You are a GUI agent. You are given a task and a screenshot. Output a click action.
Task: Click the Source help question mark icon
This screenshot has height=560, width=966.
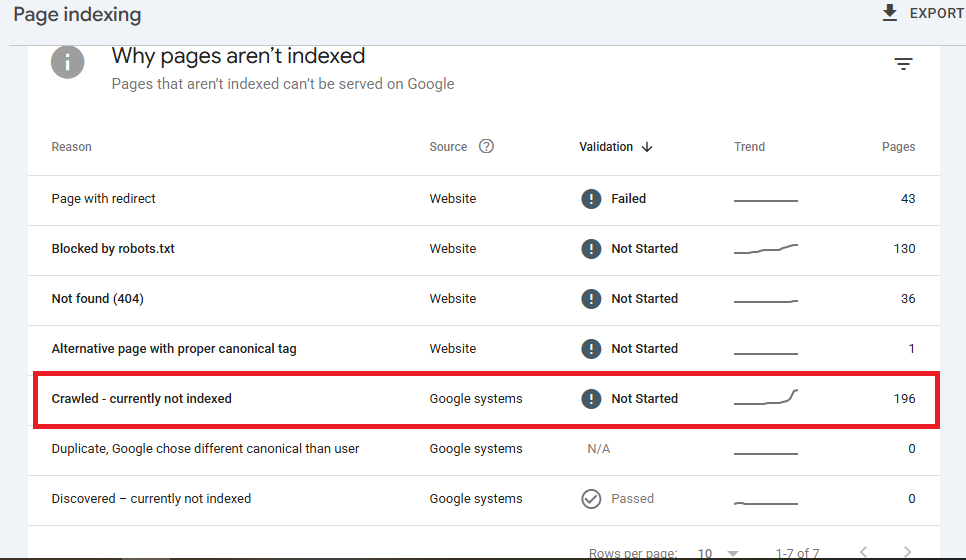486,146
